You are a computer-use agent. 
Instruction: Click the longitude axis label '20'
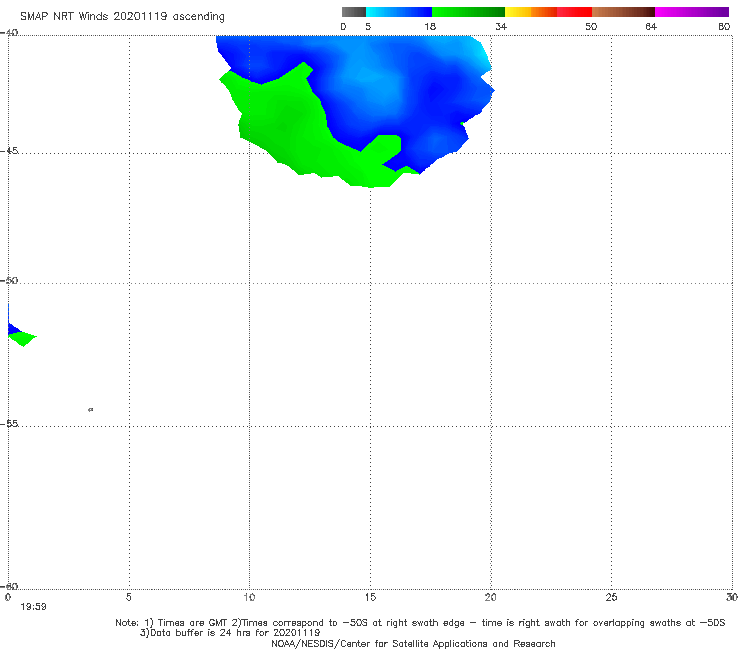coord(490,598)
